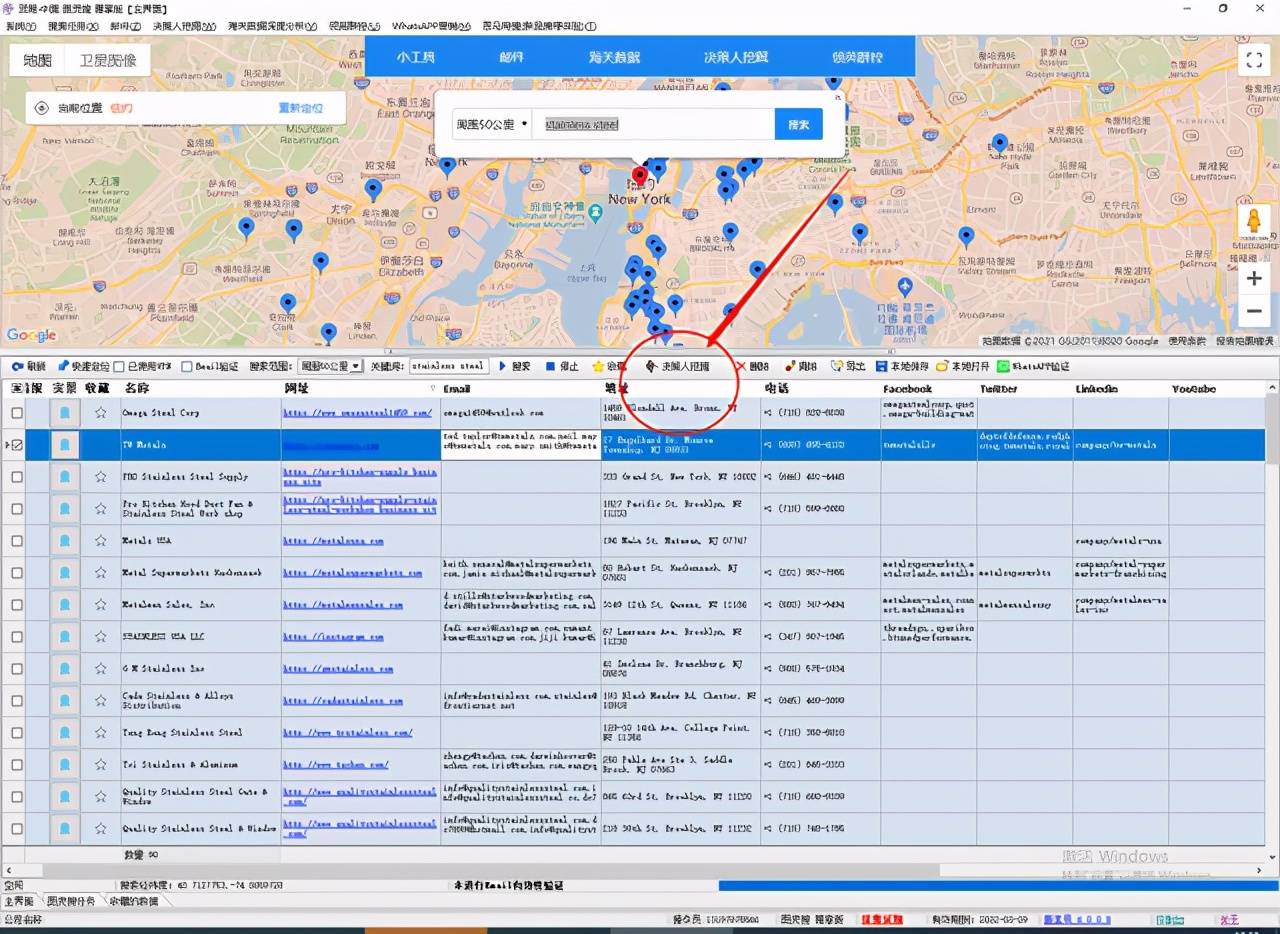The image size is (1280, 934).
Task: Click the 关键词 keyword input field
Action: [x=449, y=367]
